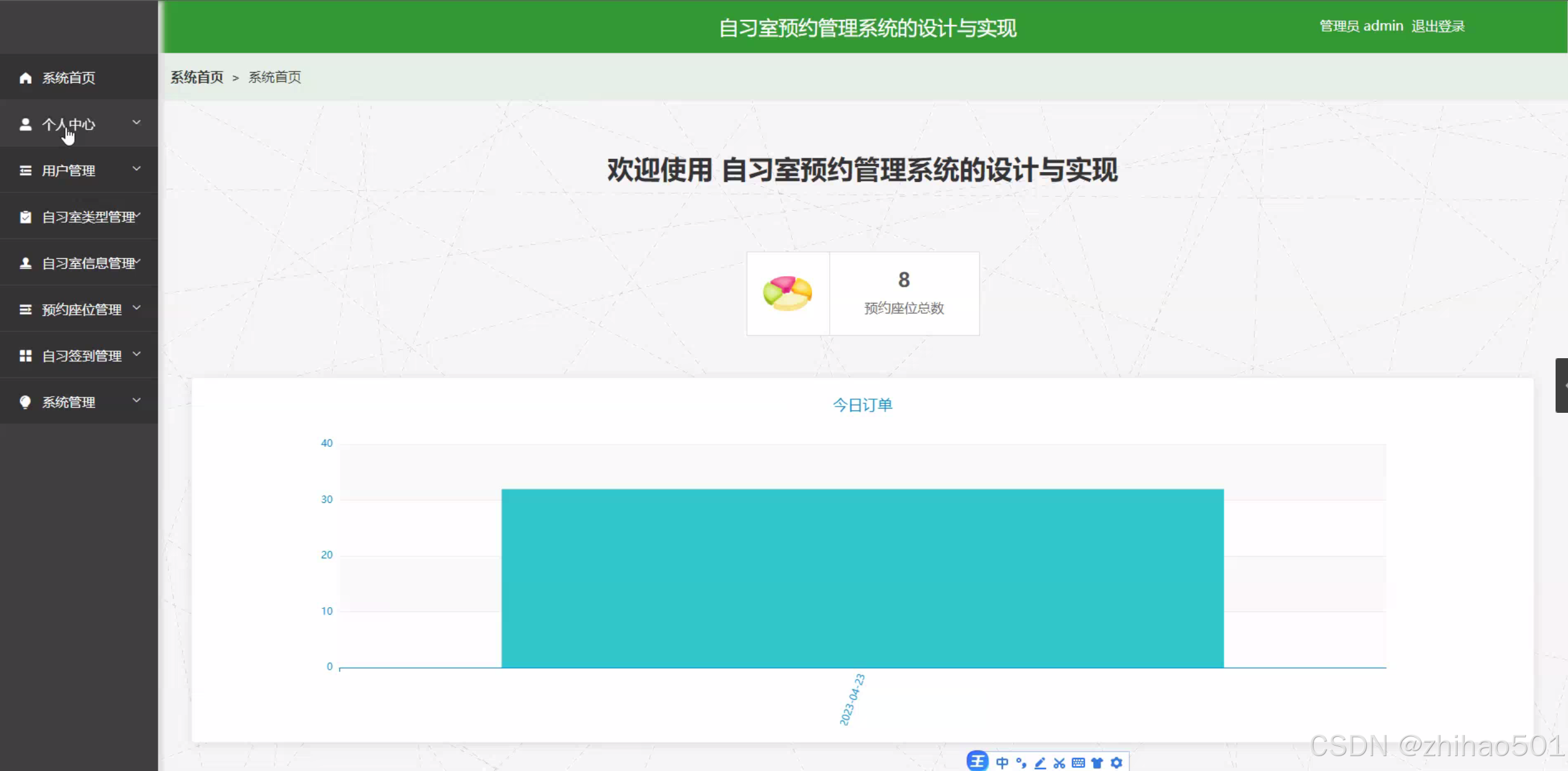Click the 今日订单 chart title
The width and height of the screenshot is (1568, 771).
(862, 405)
